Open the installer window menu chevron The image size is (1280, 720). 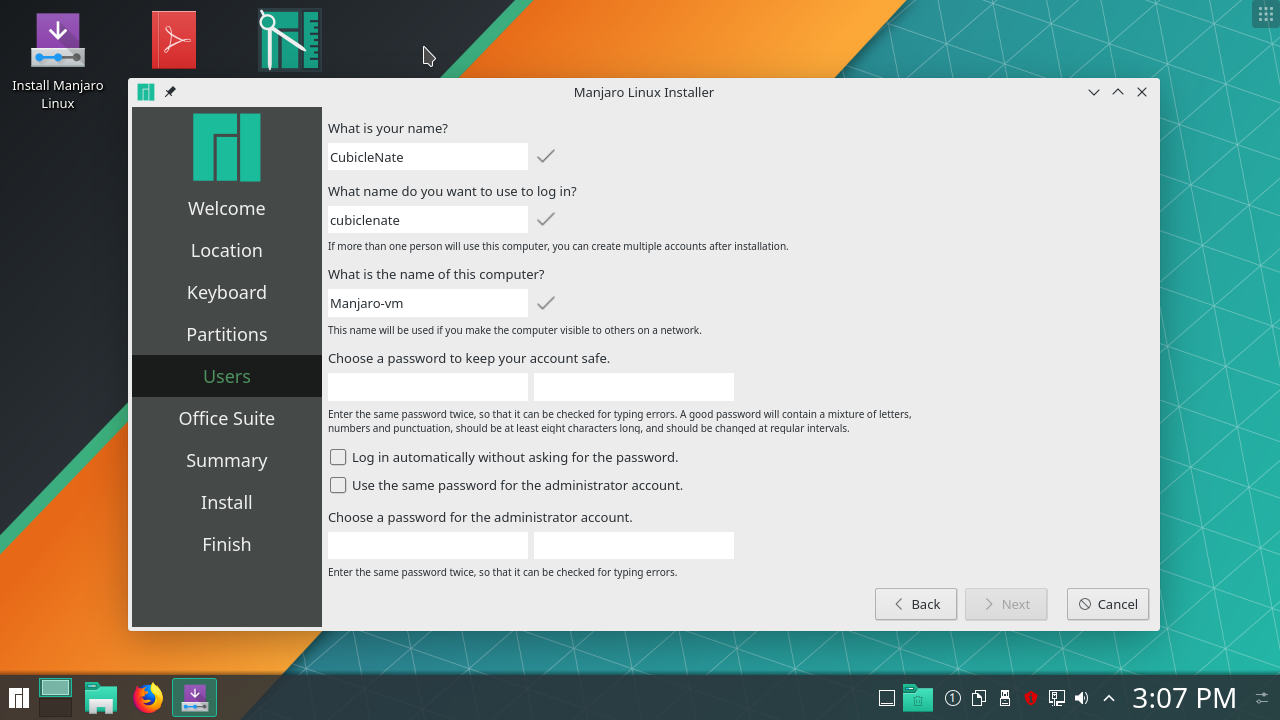tap(1094, 91)
